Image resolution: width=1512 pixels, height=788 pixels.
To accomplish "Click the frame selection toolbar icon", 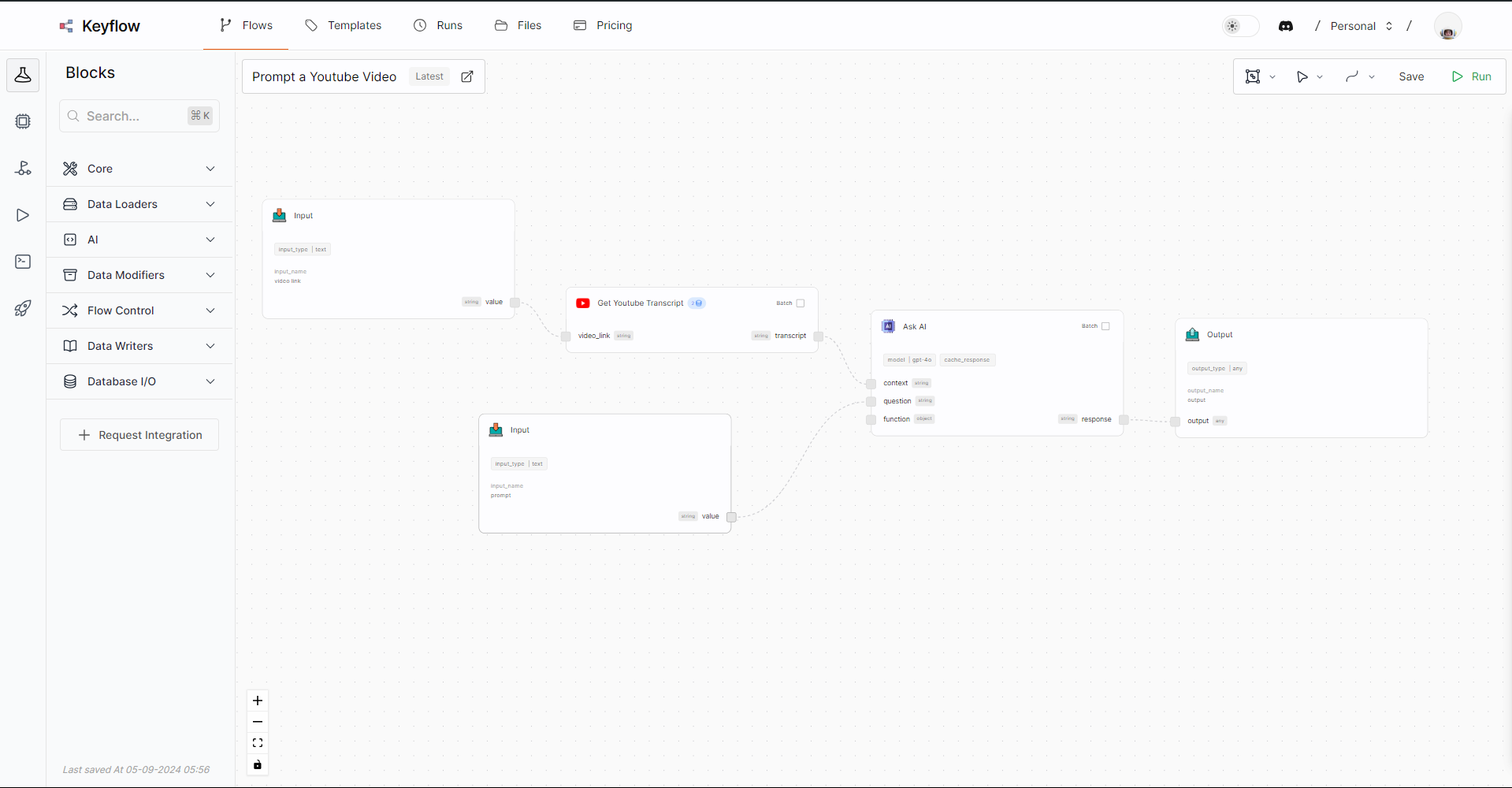I will [1253, 76].
